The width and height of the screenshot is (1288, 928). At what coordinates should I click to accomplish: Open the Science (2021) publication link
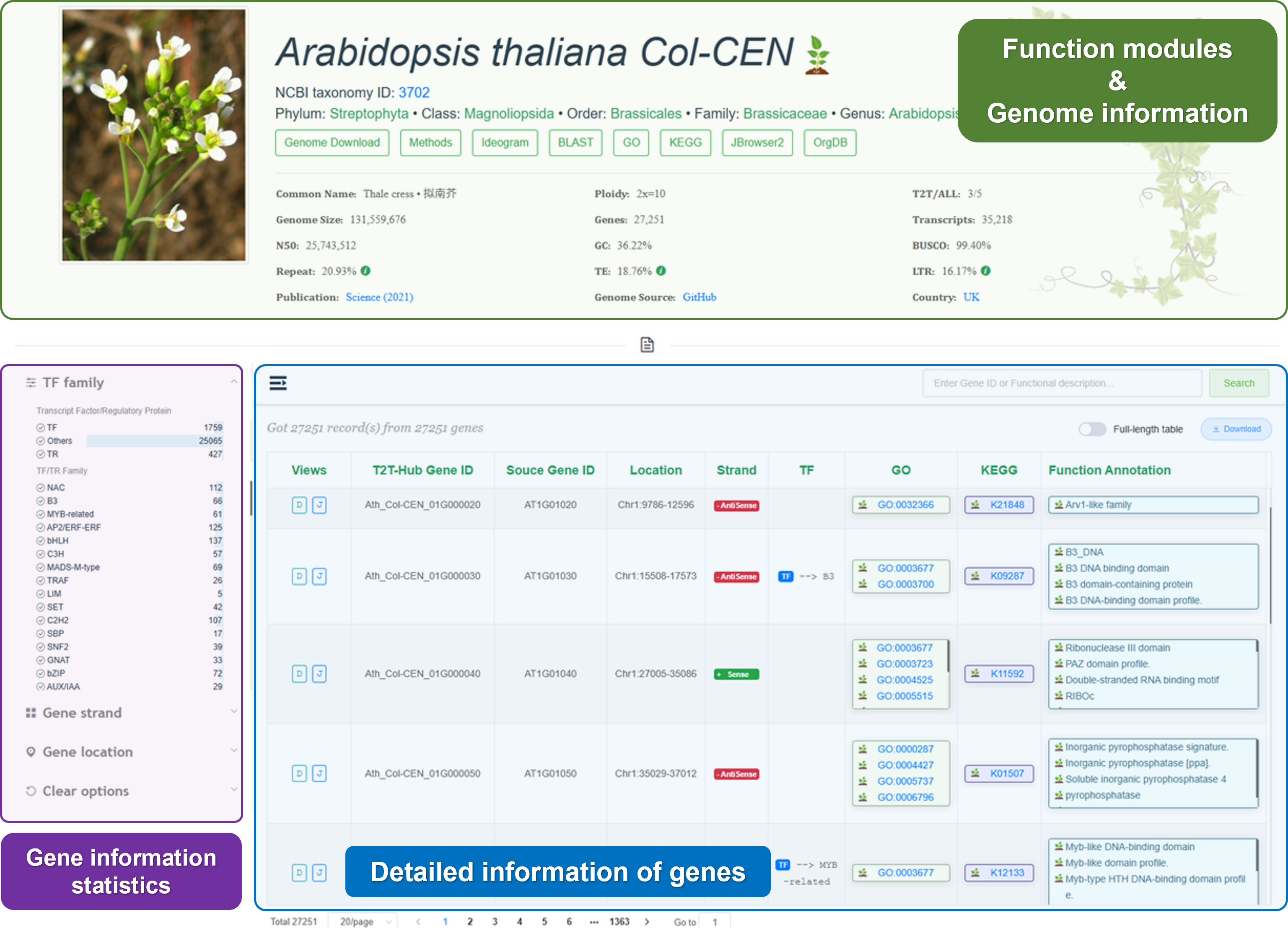(379, 297)
